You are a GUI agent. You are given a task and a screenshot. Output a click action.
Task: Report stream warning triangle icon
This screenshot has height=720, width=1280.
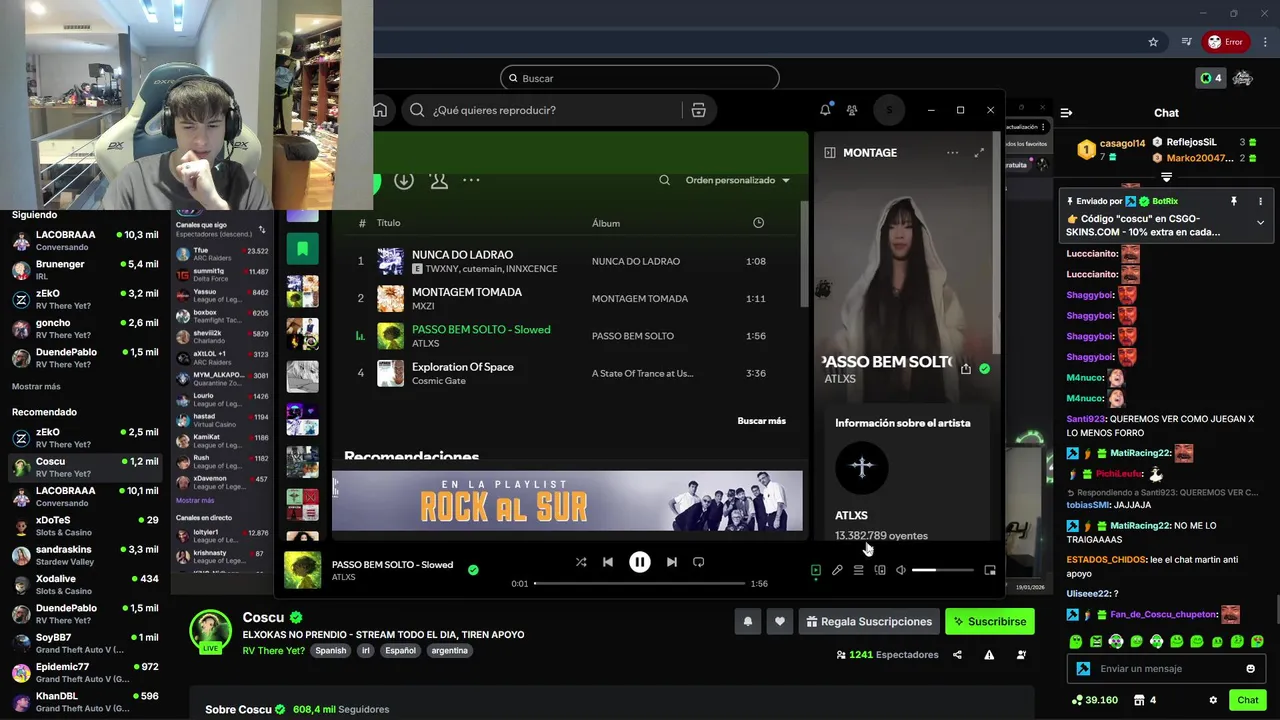coord(989,655)
